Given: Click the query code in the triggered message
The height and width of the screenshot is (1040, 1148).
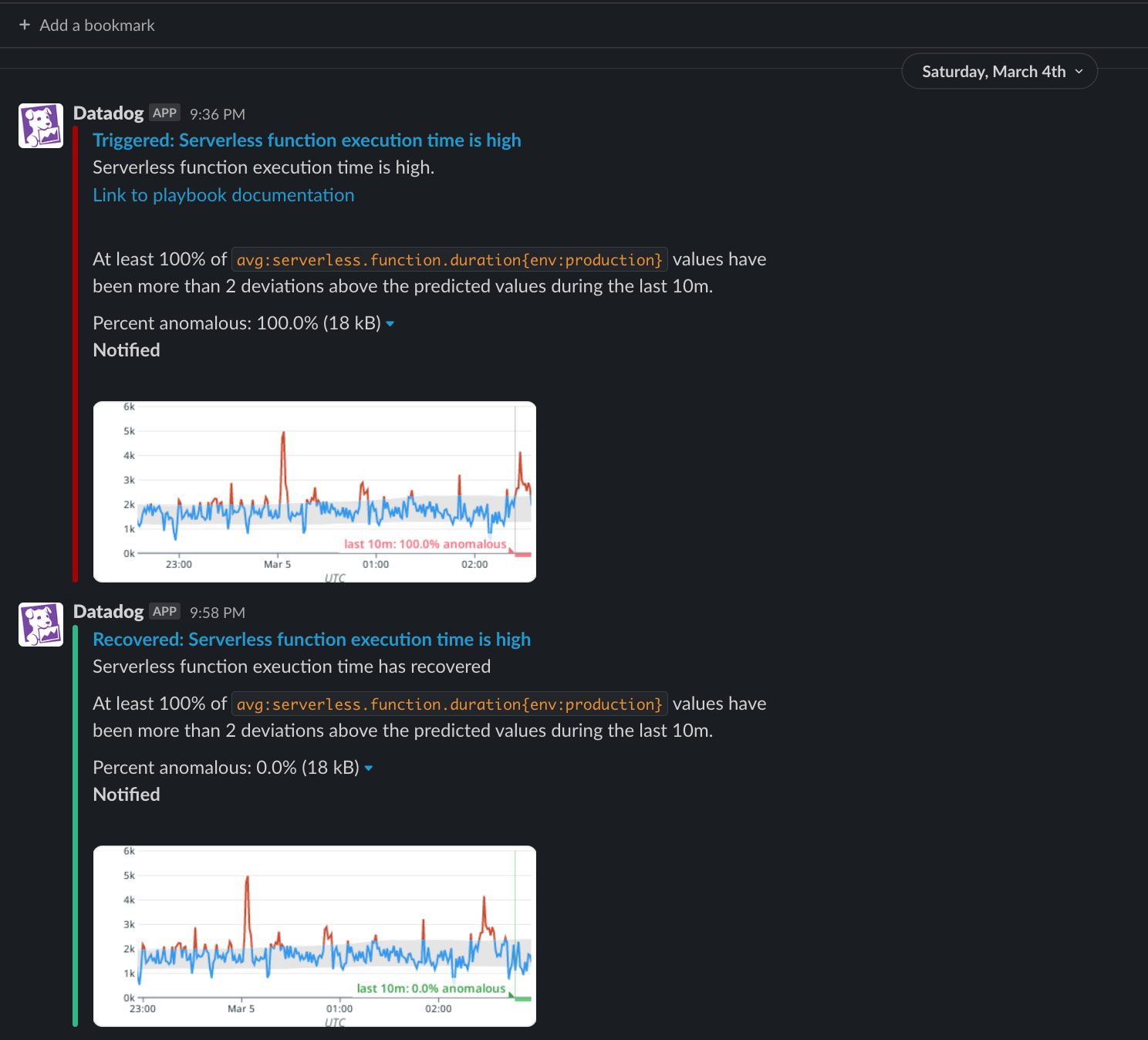Looking at the screenshot, I should pyautogui.click(x=450, y=260).
